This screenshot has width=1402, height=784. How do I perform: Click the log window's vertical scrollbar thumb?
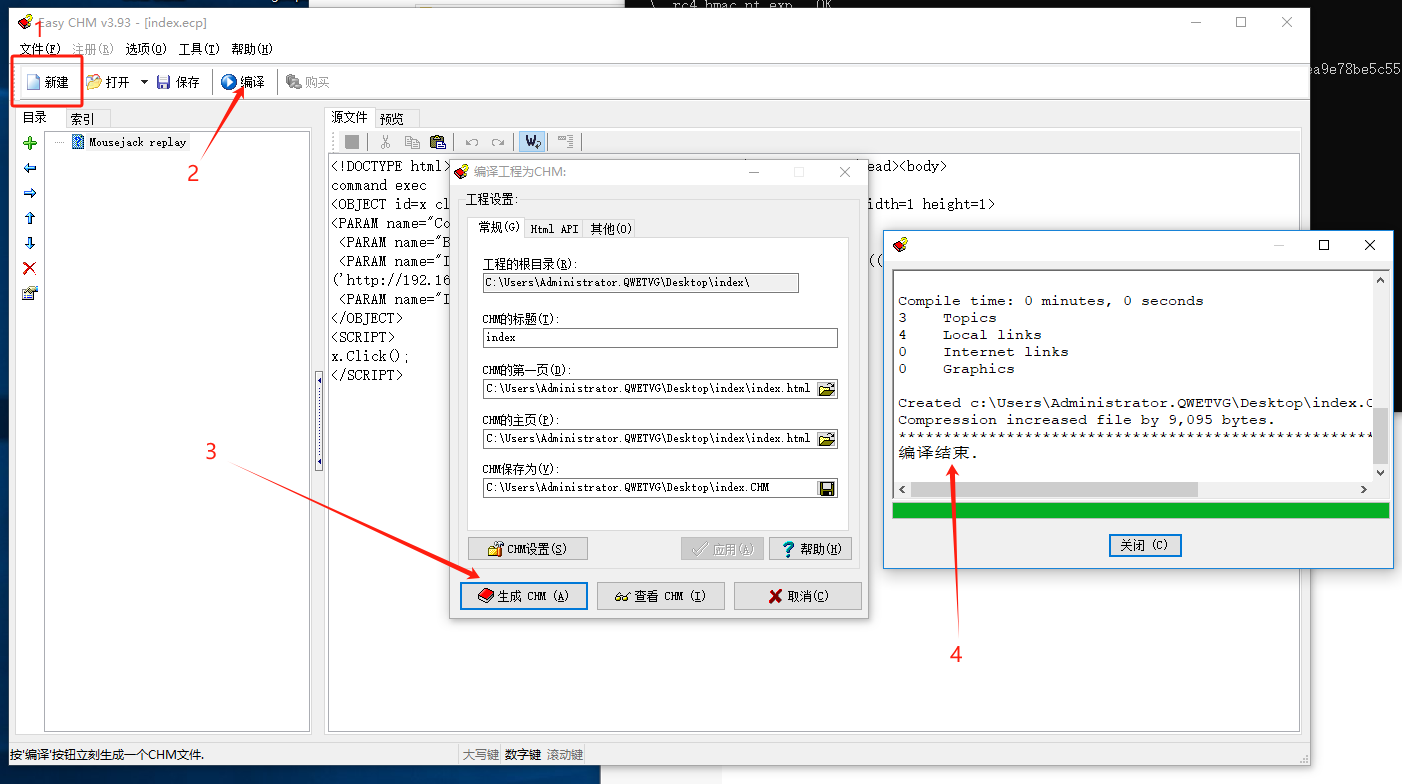coord(1380,435)
